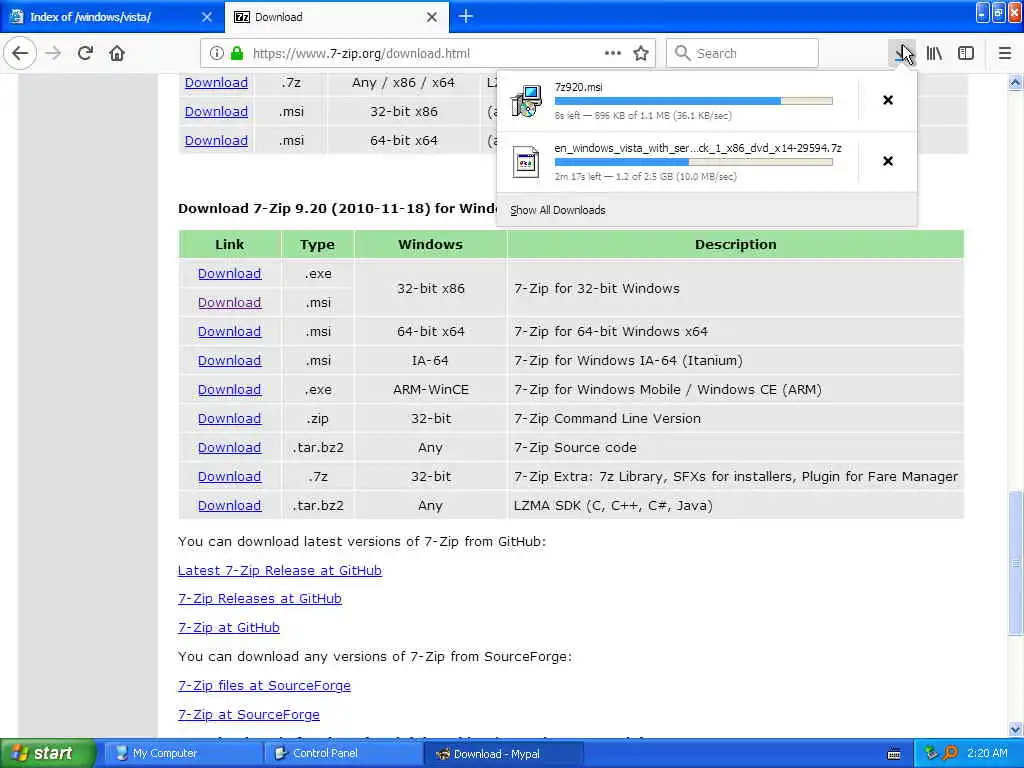Open the keyboard icon on taskbar
This screenshot has height=768, width=1024.
coord(894,754)
